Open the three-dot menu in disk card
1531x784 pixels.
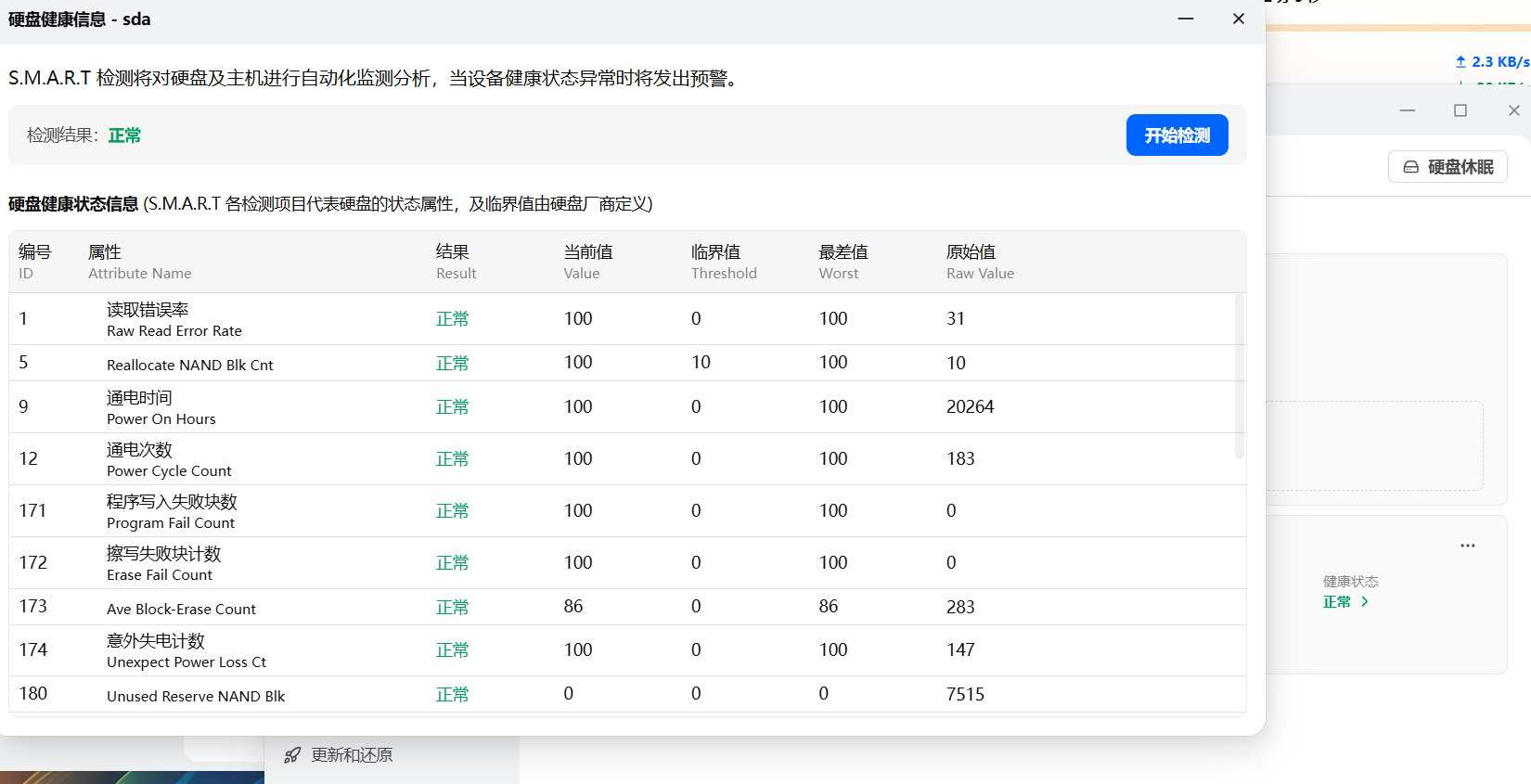click(x=1468, y=546)
